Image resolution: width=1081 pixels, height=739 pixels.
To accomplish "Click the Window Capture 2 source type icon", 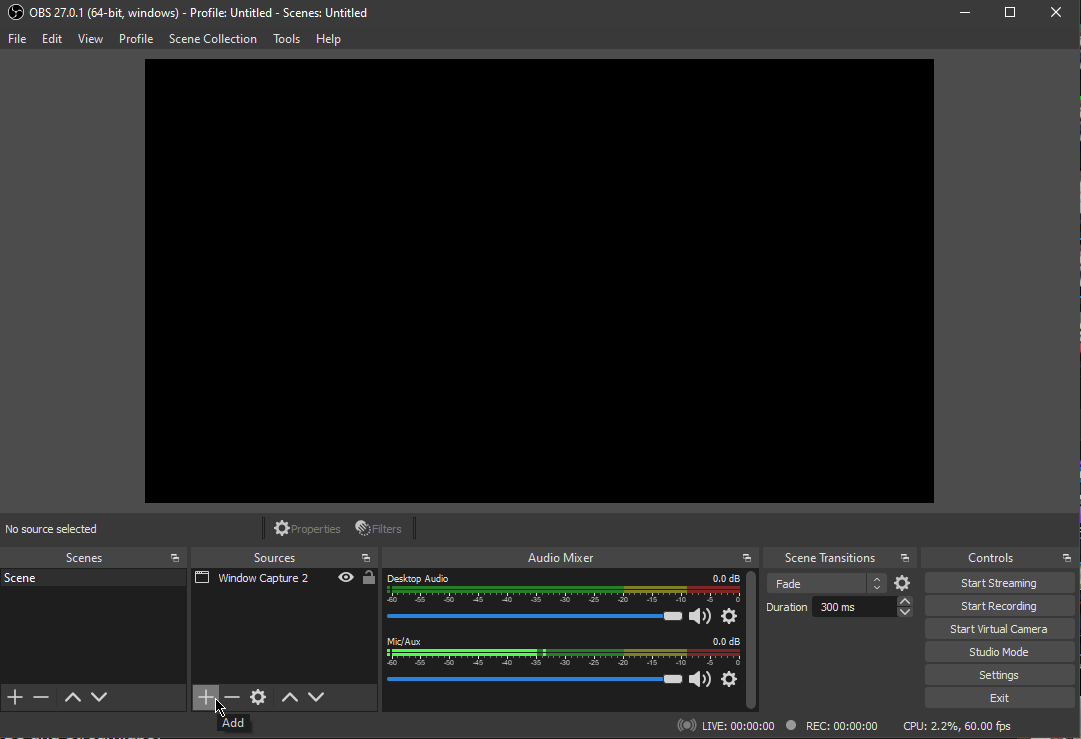I will tap(202, 578).
